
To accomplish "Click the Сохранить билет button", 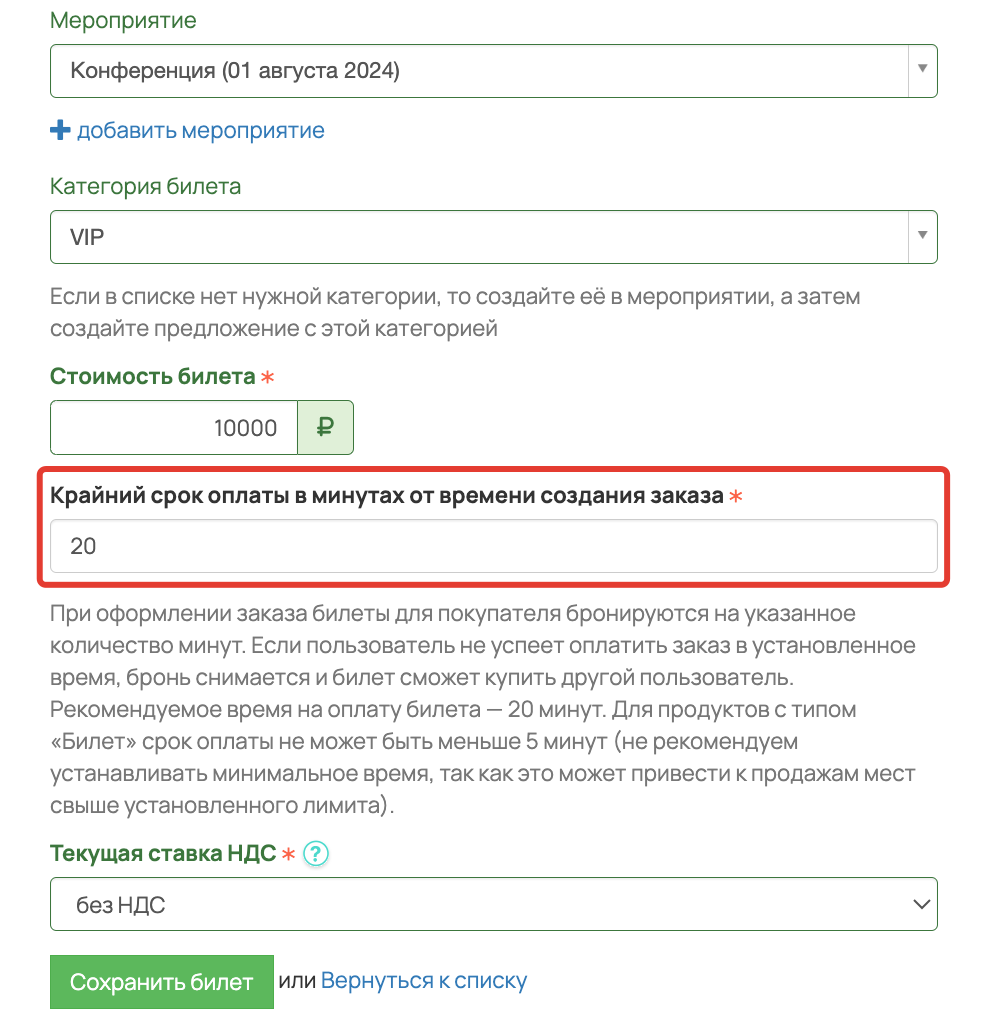I will point(162,982).
